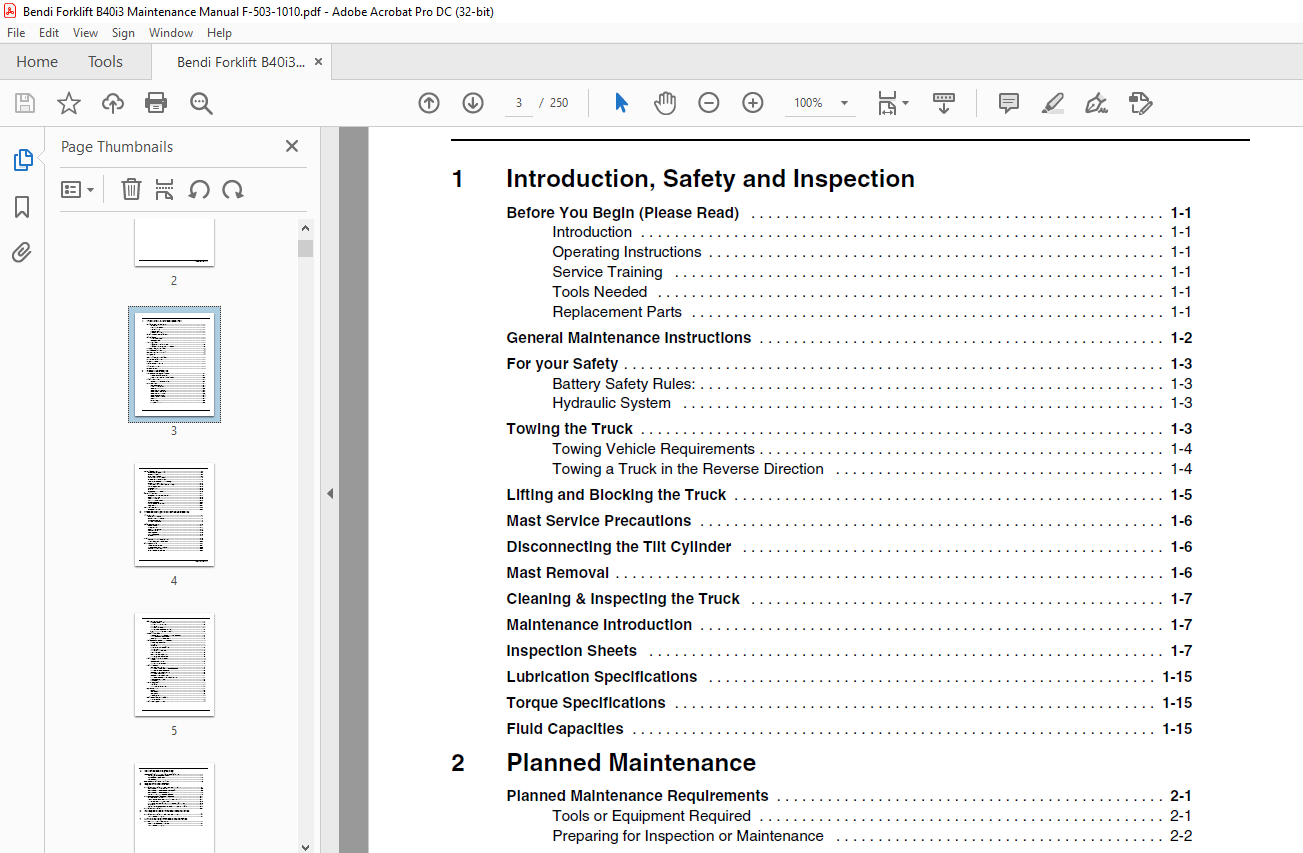Viewport: 1303px width, 853px height.
Task: Click the upload to cloud icon
Action: (x=113, y=103)
